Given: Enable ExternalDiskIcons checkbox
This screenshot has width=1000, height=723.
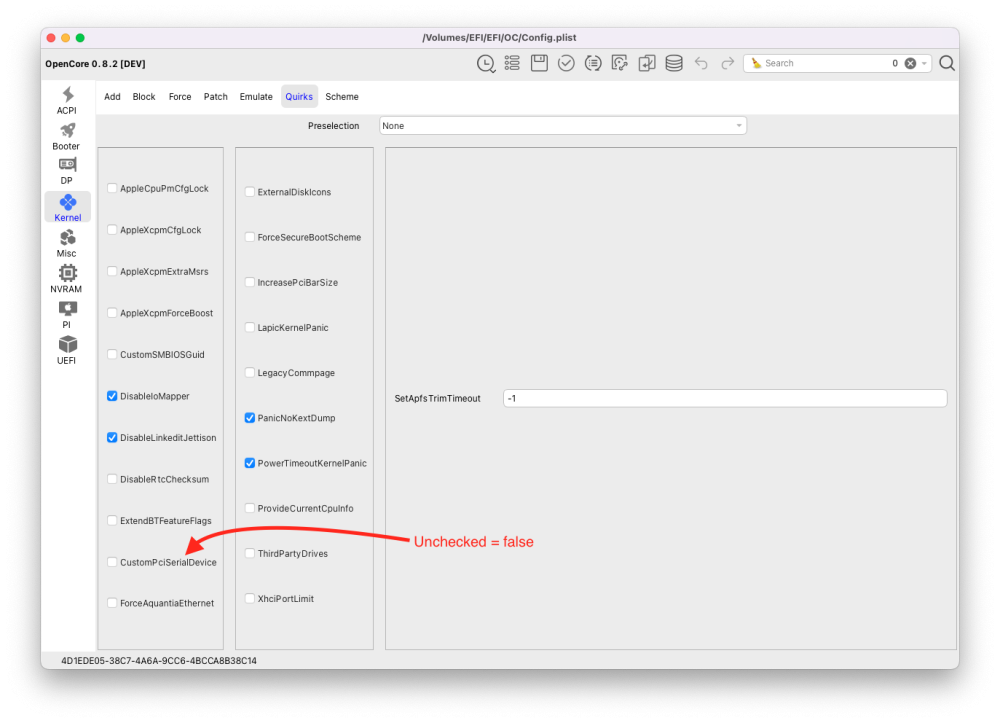Looking at the screenshot, I should click(x=250, y=191).
